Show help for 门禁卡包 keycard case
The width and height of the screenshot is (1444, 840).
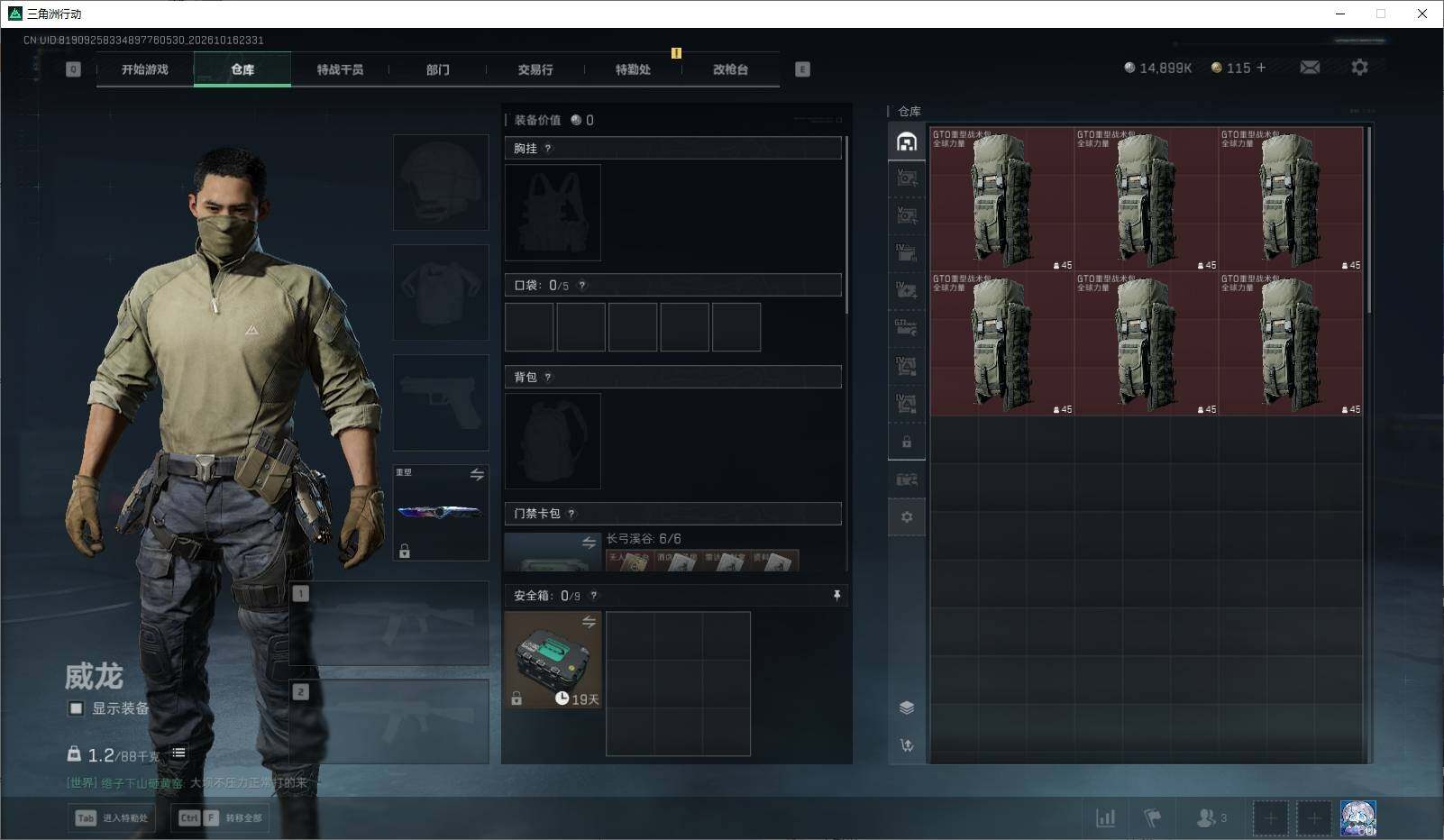coord(571,514)
